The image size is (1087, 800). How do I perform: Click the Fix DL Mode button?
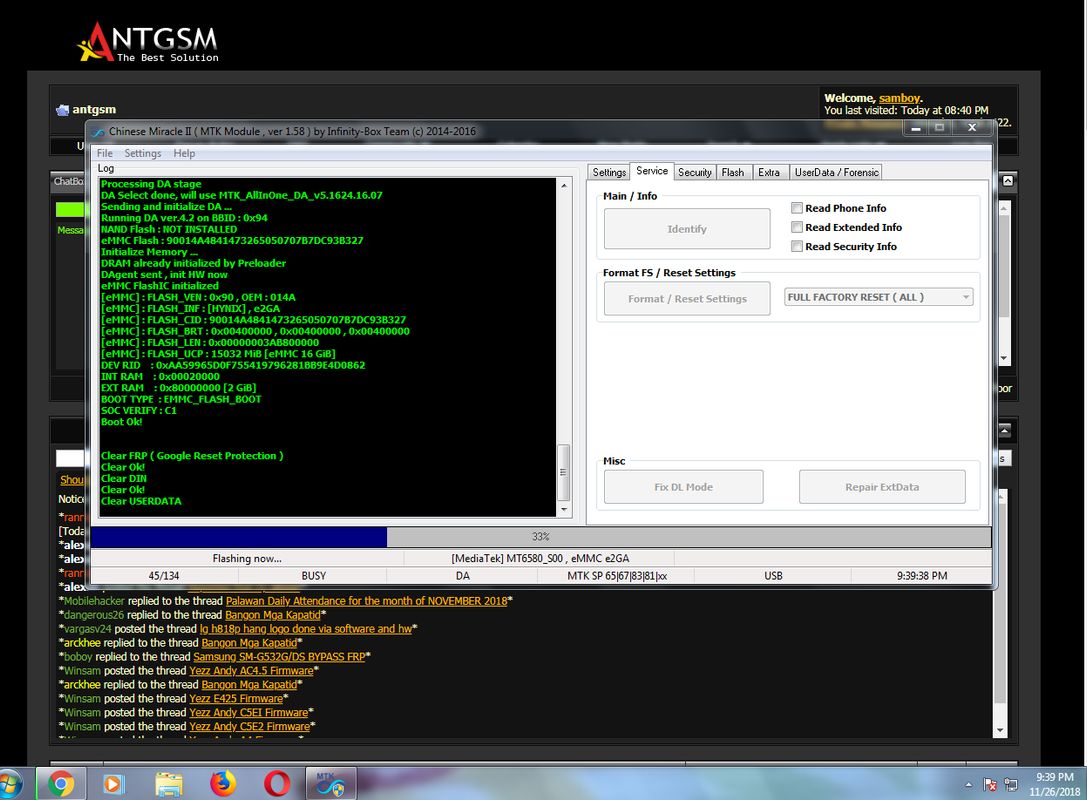(684, 487)
